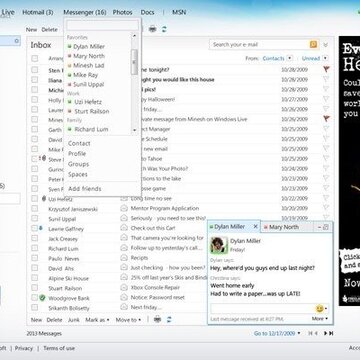Click blue down-arrow icon on Lawrie Gaffney message
The height and width of the screenshot is (360, 360).
click(41, 228)
